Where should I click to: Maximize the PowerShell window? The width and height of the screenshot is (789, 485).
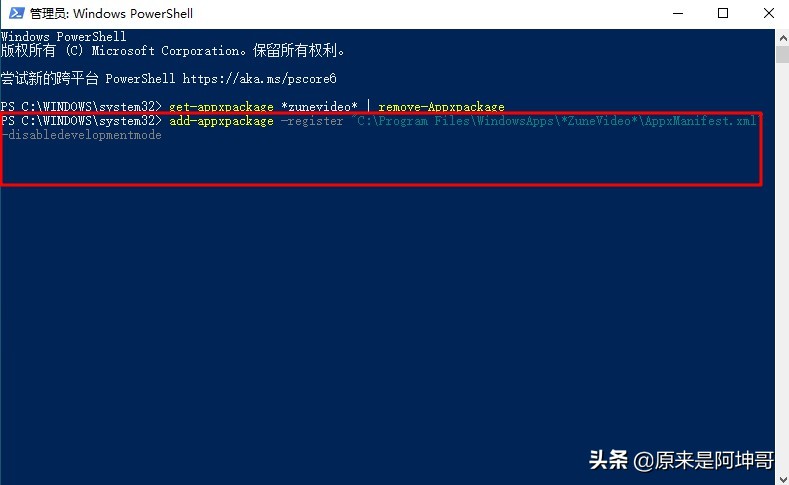[x=723, y=13]
